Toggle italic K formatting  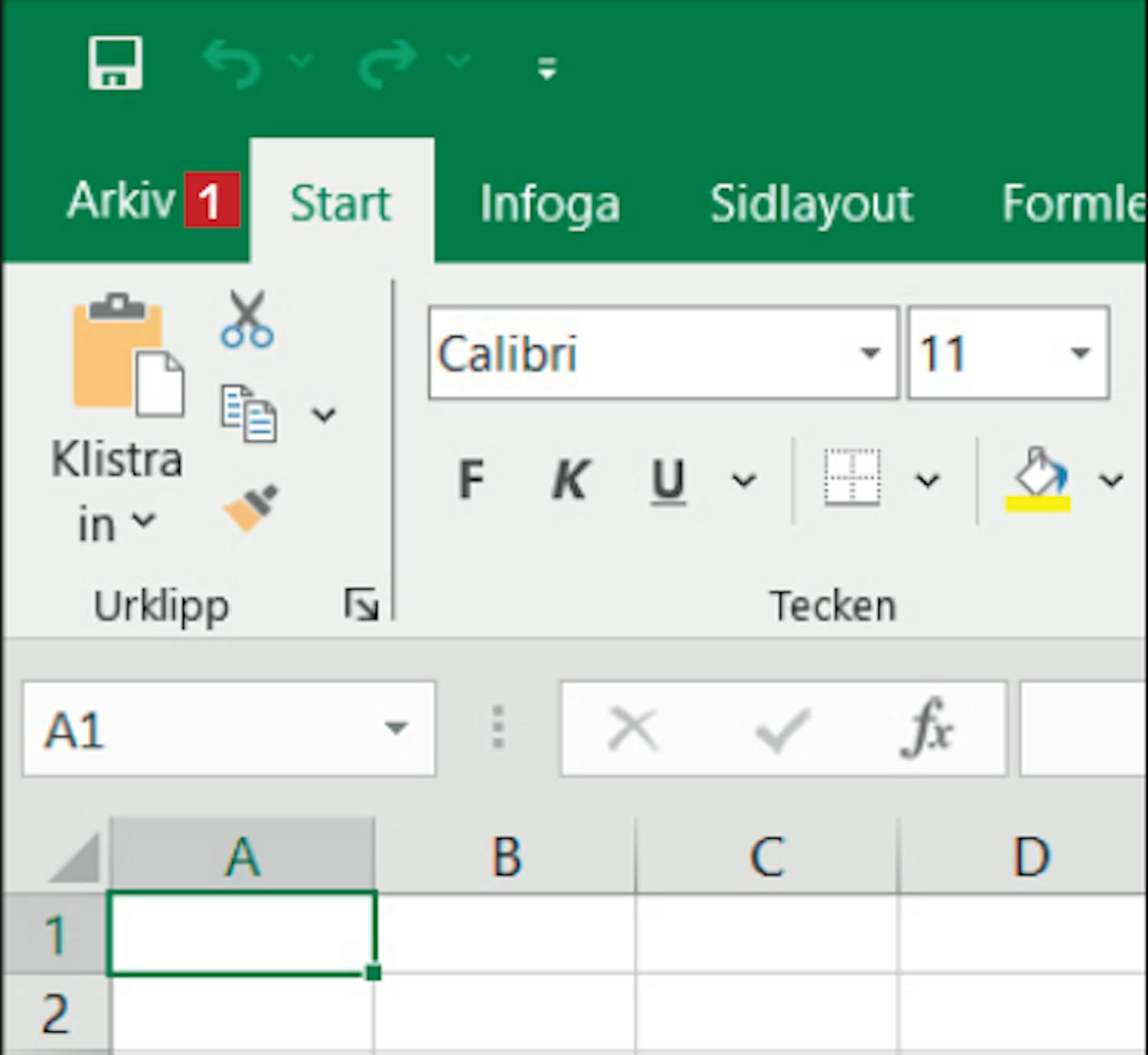[x=569, y=480]
